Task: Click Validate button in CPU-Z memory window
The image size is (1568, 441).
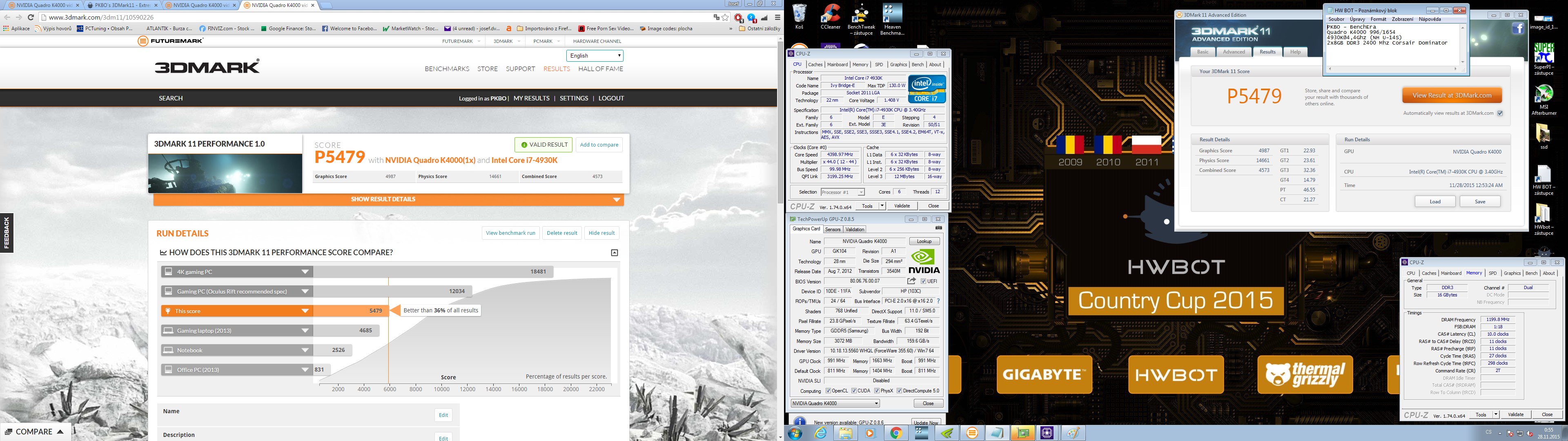Action: click(x=1515, y=414)
